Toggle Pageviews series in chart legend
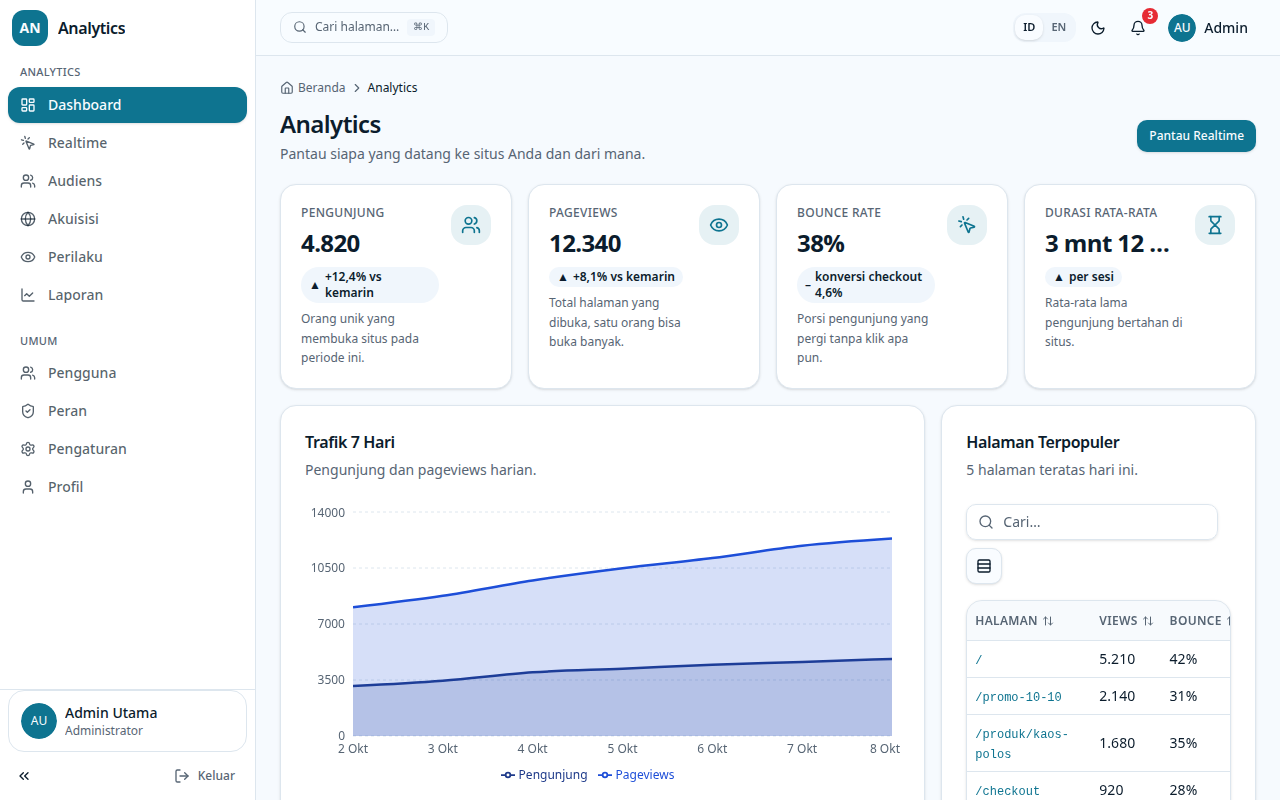 pos(637,775)
